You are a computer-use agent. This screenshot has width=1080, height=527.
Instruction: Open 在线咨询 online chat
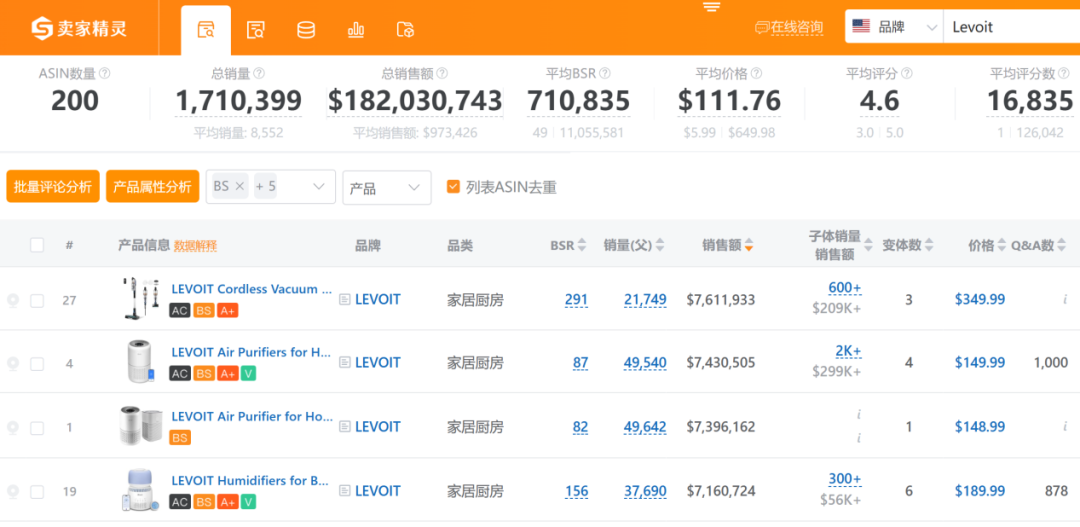pos(789,28)
